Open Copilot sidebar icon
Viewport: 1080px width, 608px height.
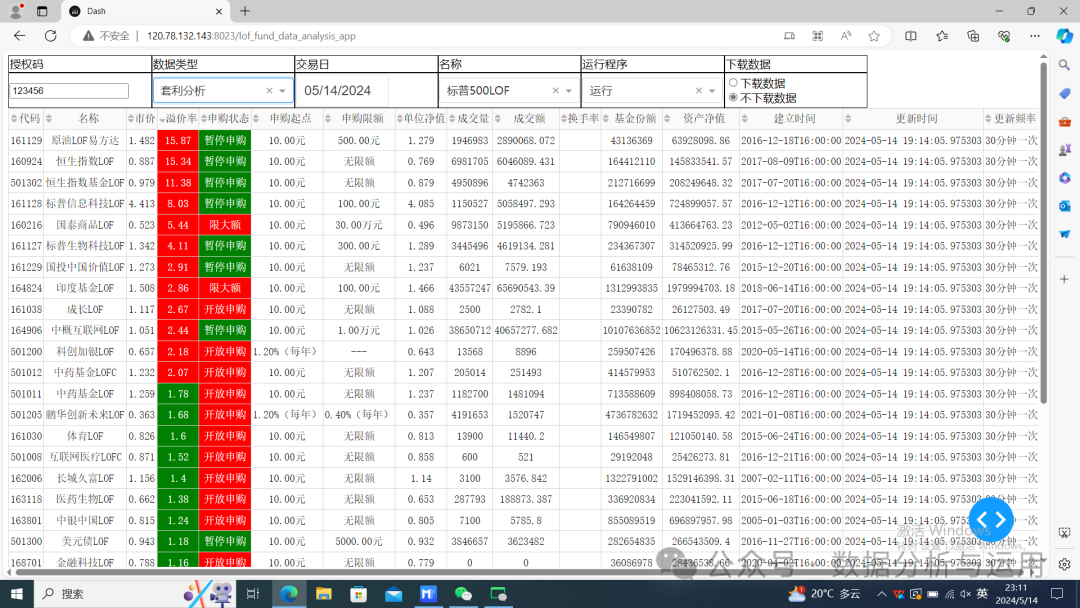[x=1064, y=35]
